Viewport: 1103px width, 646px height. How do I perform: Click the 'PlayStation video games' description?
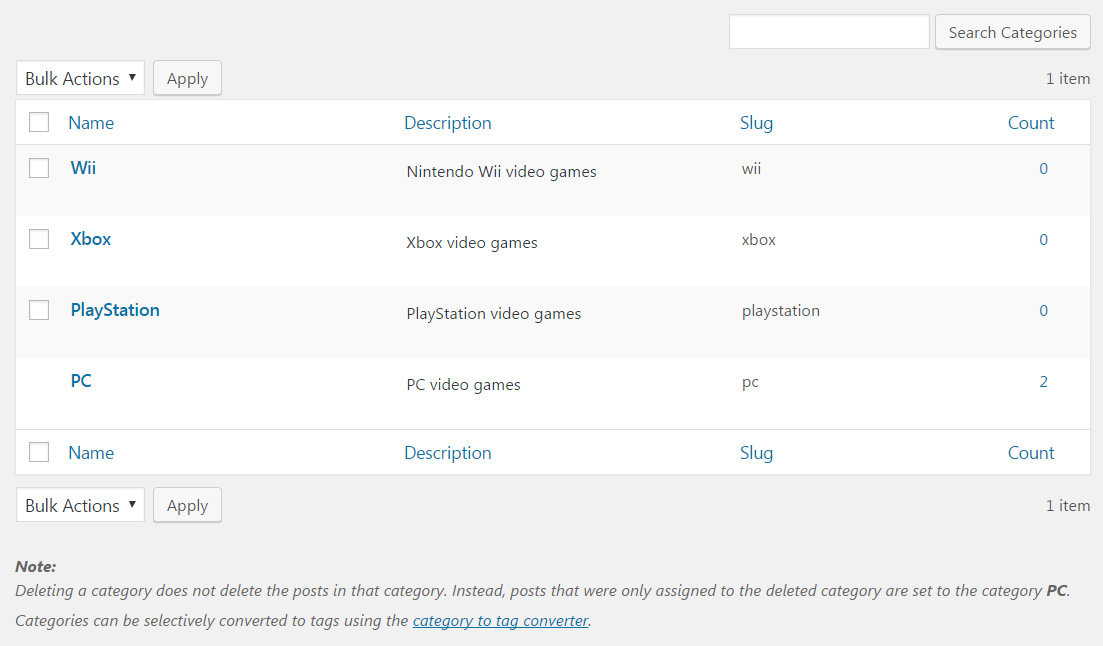click(493, 314)
